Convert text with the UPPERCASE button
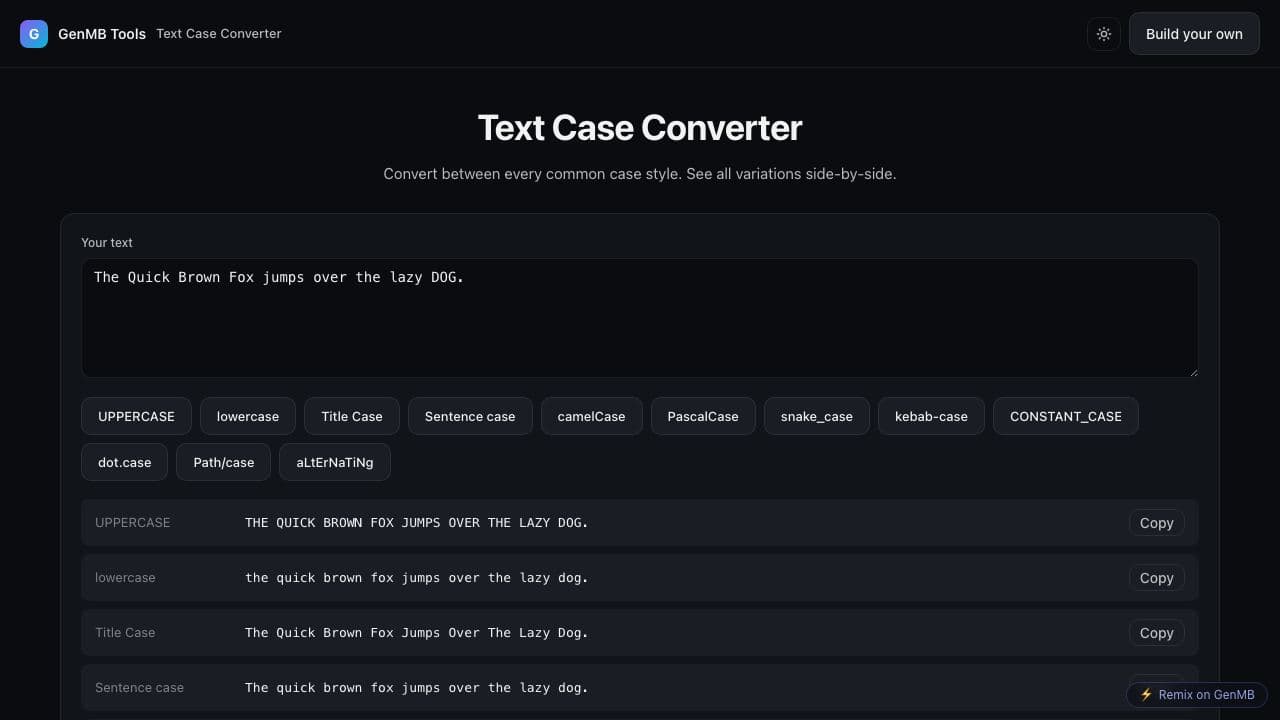Screen dimensions: 1280x720 click(136, 416)
